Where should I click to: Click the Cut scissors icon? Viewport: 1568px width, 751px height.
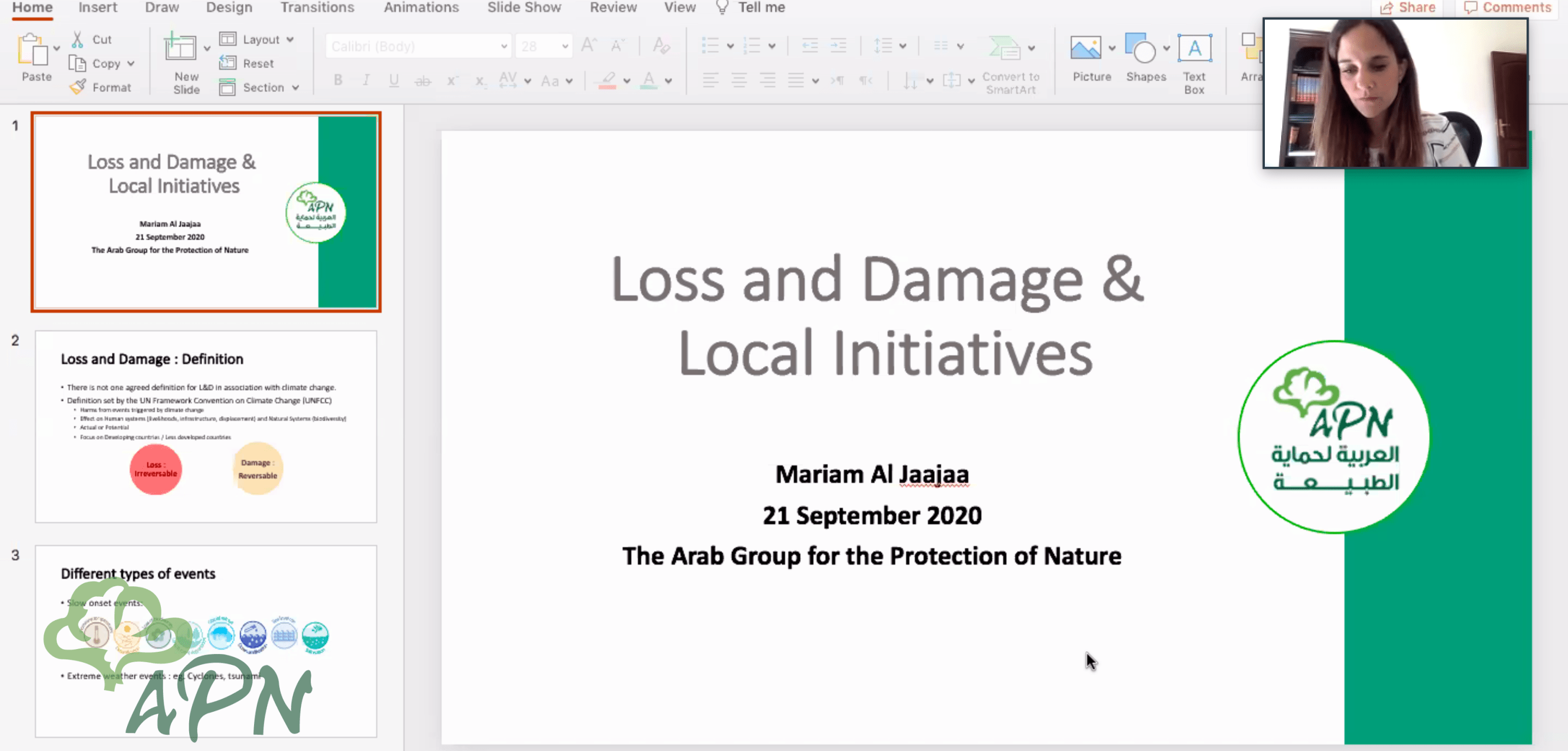77,40
